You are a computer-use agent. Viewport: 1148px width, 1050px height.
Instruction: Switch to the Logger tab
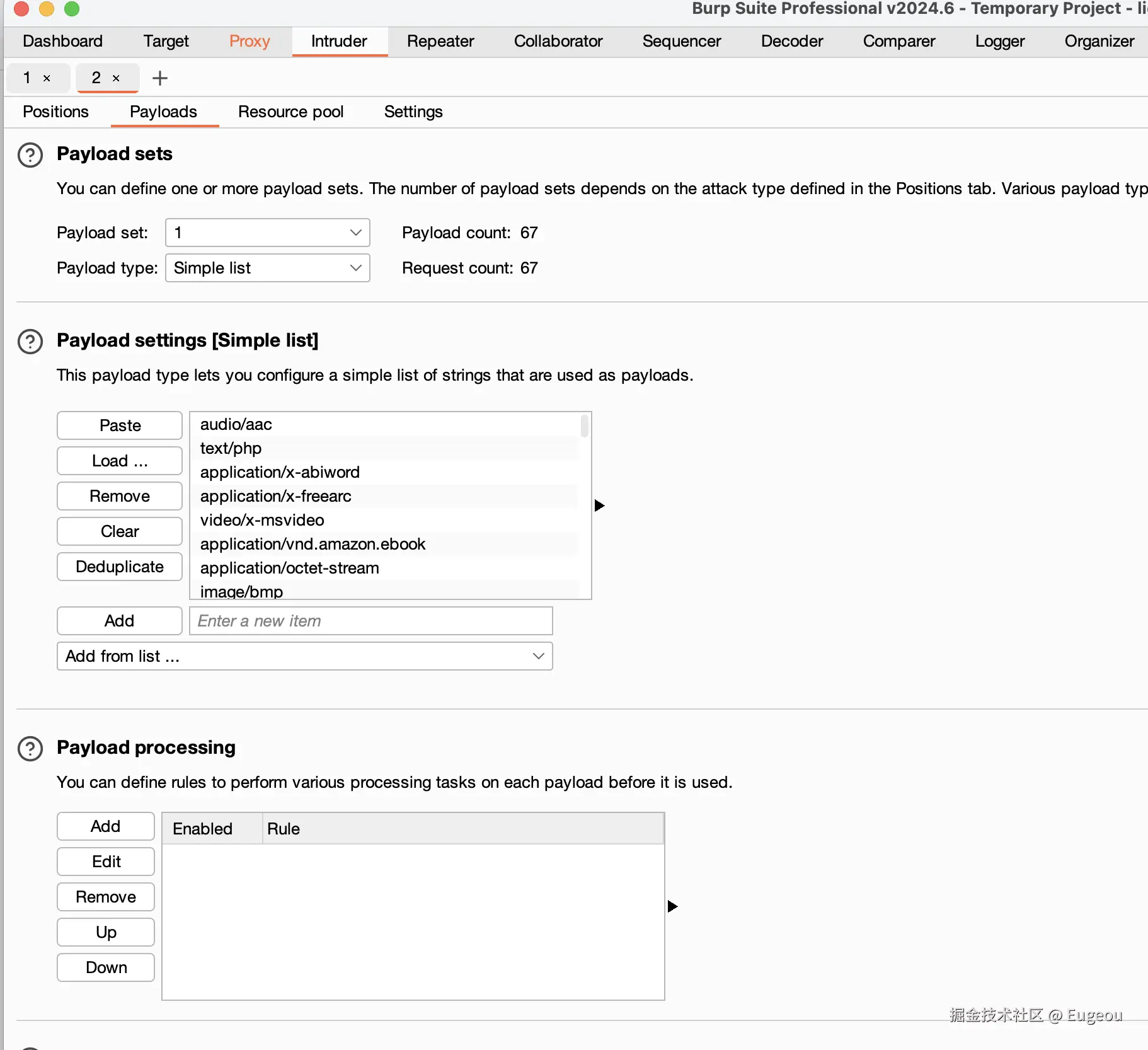pyautogui.click(x=1000, y=41)
